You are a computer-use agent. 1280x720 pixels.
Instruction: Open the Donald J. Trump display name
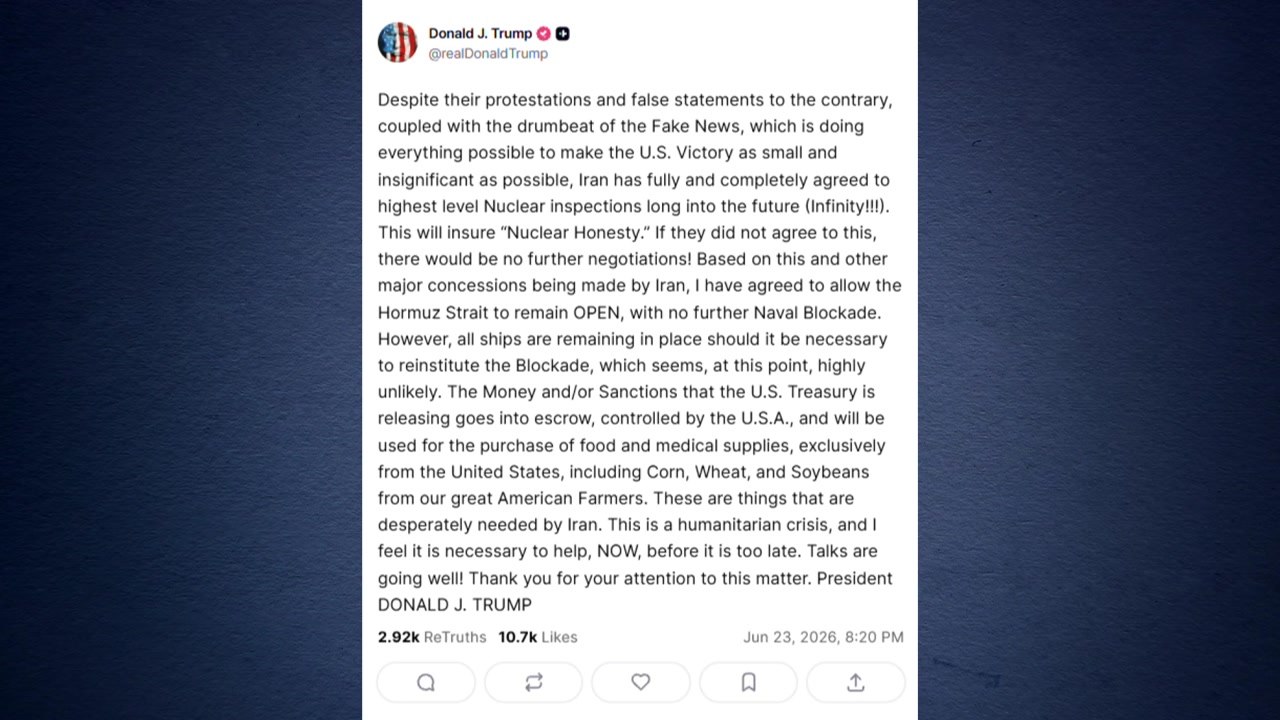click(x=480, y=33)
